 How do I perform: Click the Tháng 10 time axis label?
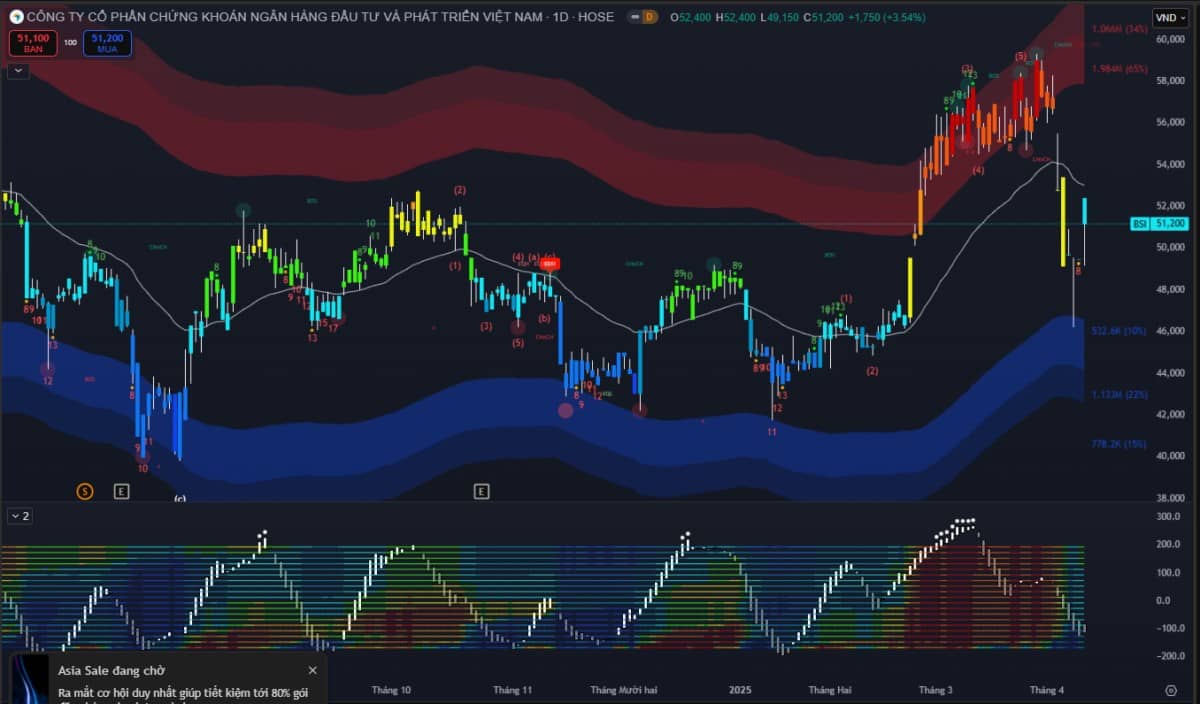click(x=391, y=690)
